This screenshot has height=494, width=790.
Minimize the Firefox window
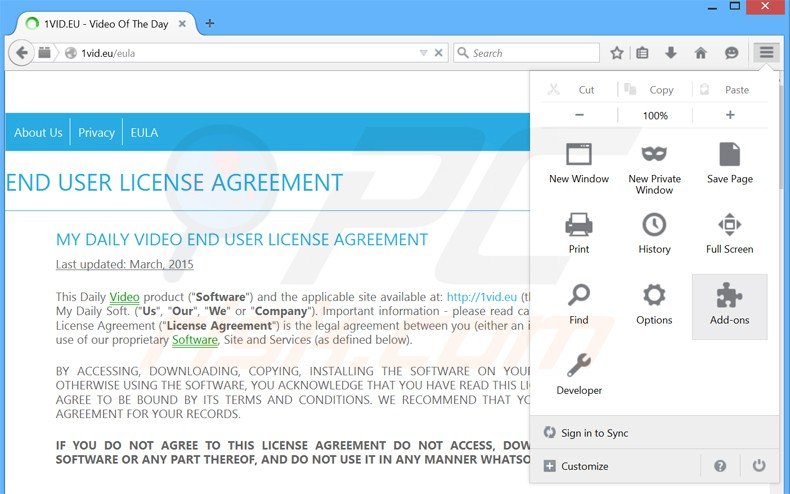[x=712, y=7]
